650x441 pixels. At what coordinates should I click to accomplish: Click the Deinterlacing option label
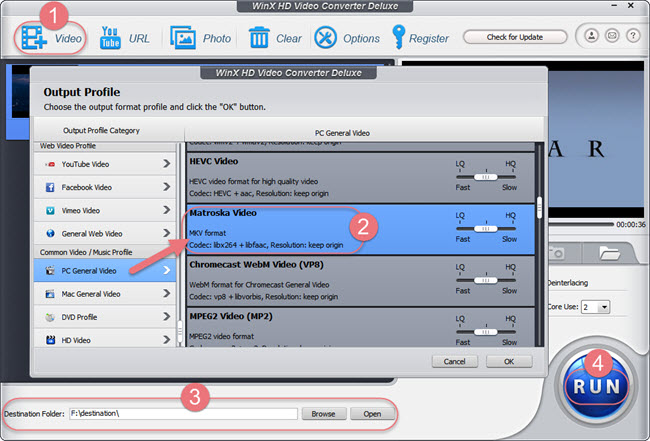click(x=568, y=283)
